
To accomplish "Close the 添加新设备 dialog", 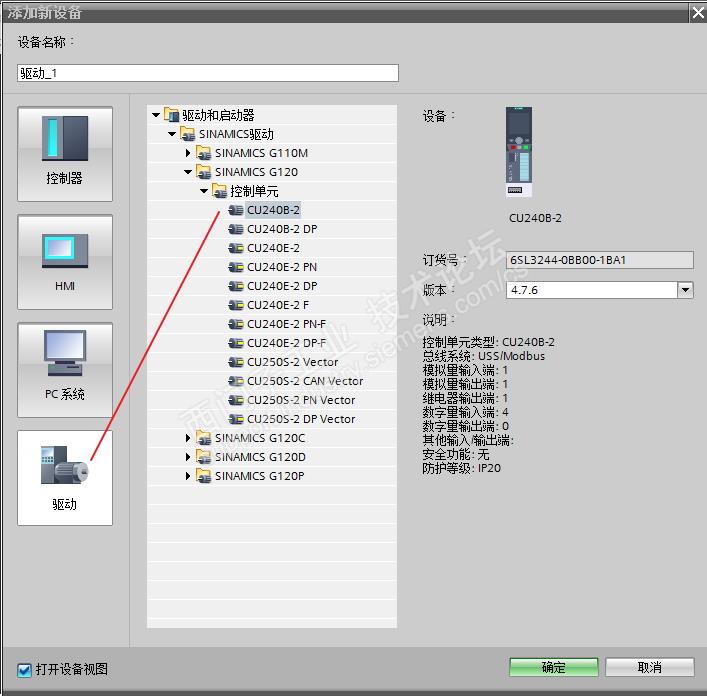I will [698, 13].
